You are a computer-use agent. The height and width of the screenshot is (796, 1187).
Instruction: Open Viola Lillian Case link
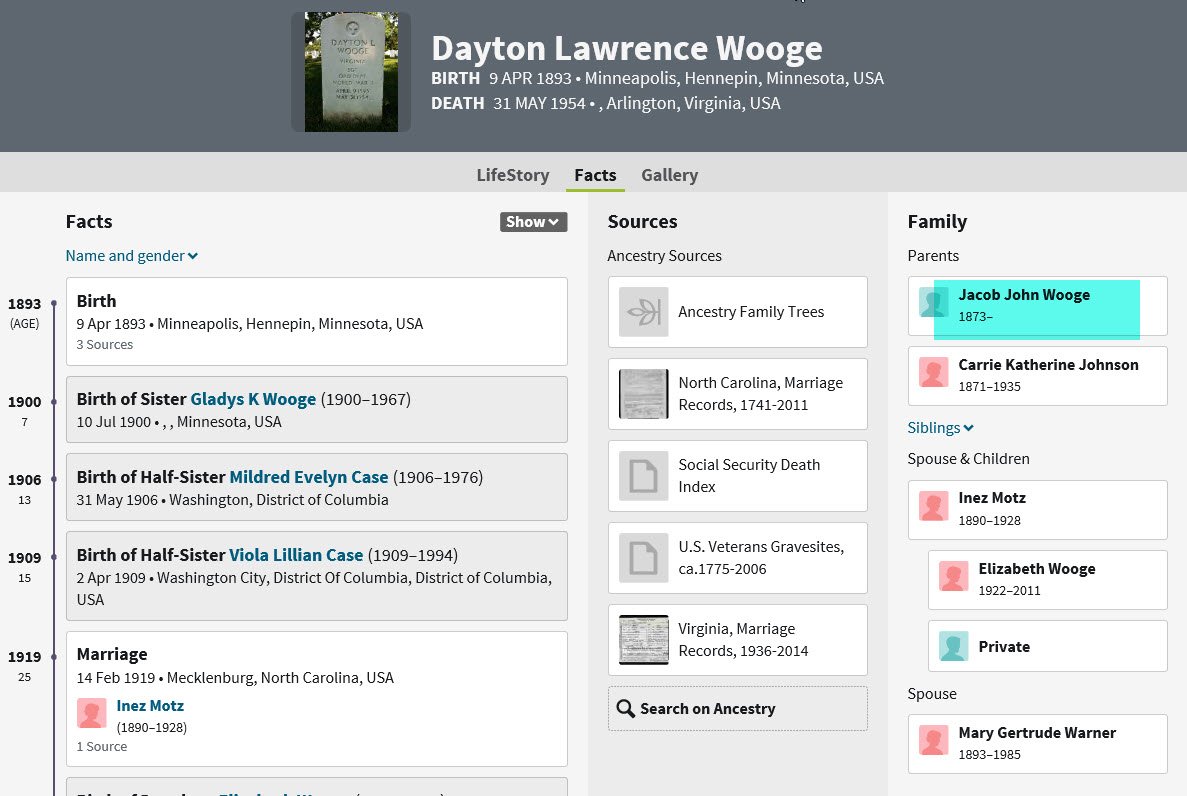296,555
